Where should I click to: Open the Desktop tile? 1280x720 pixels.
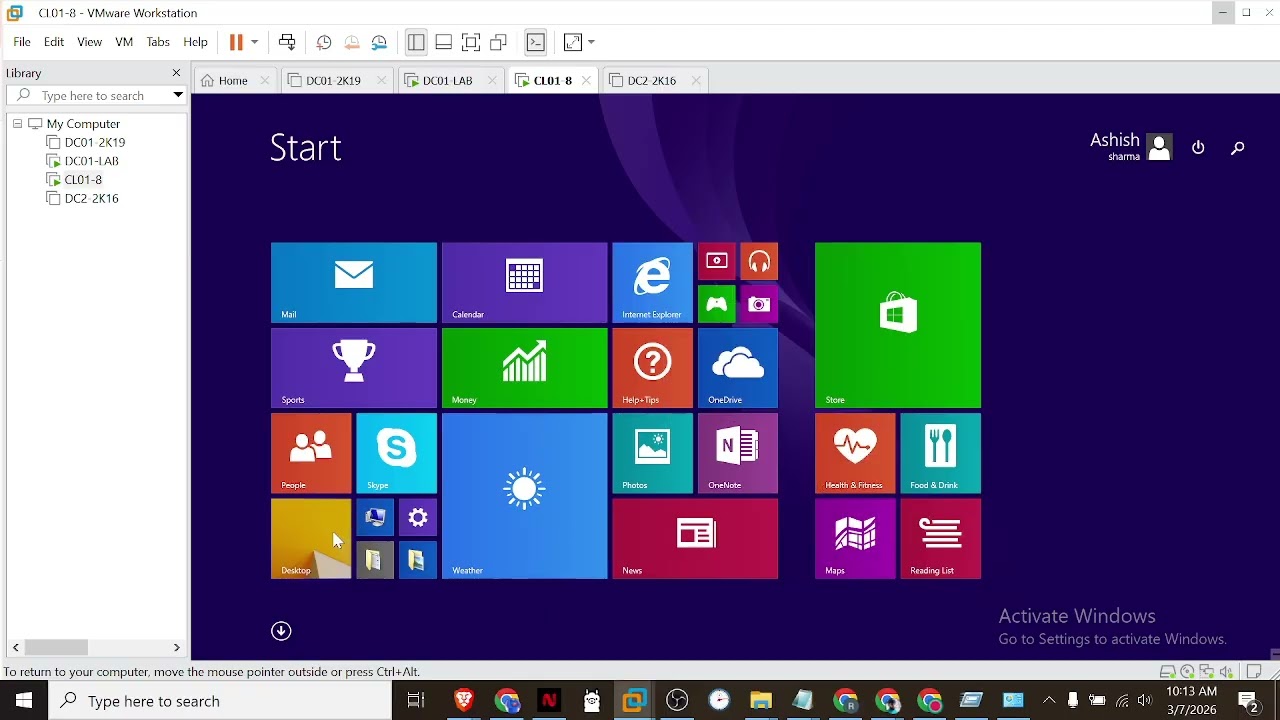(311, 539)
